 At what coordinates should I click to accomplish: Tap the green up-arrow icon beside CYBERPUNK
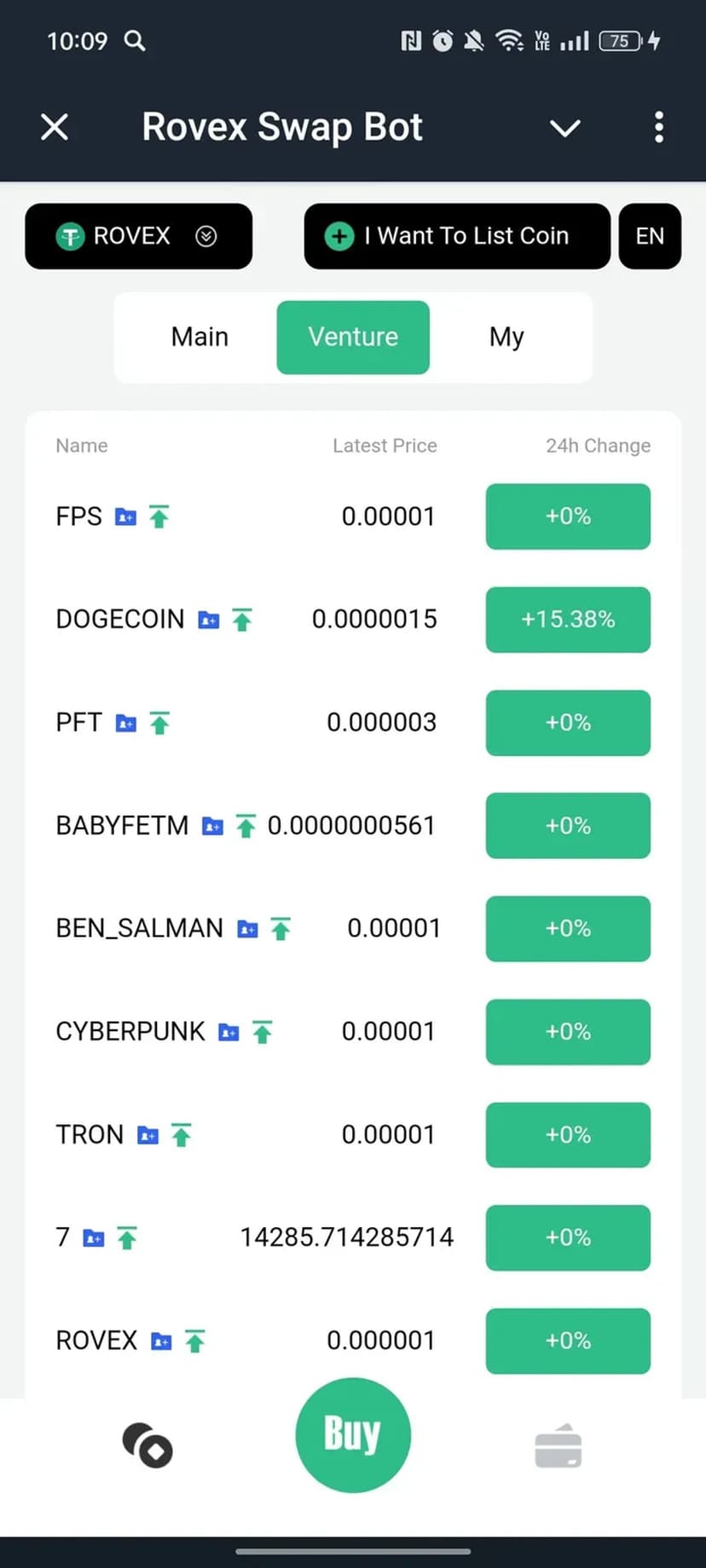pyautogui.click(x=263, y=1032)
